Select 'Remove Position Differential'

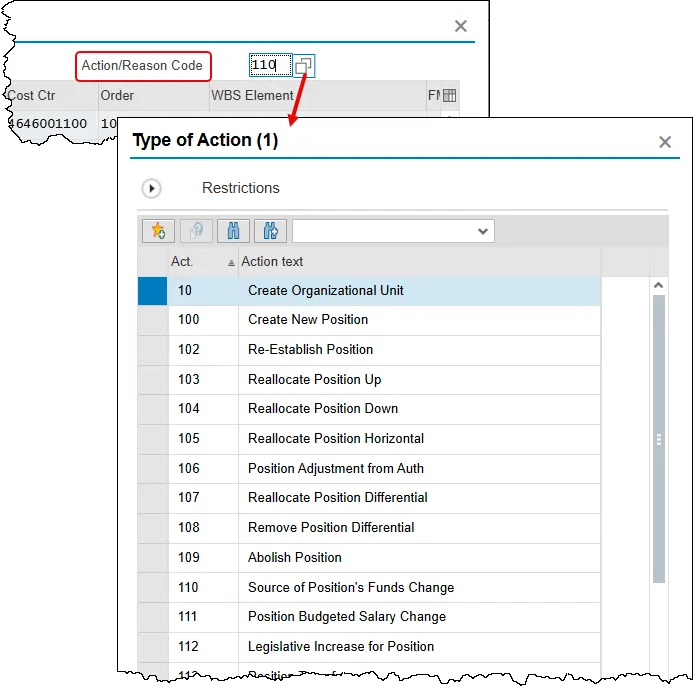(x=331, y=528)
